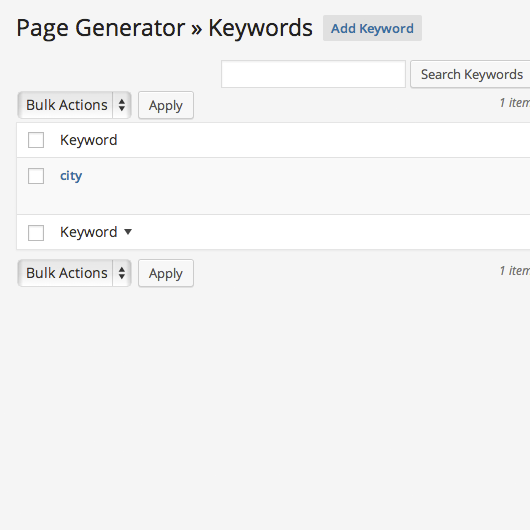530x530 pixels.
Task: Check the box next to city
Action: pyautogui.click(x=36, y=176)
